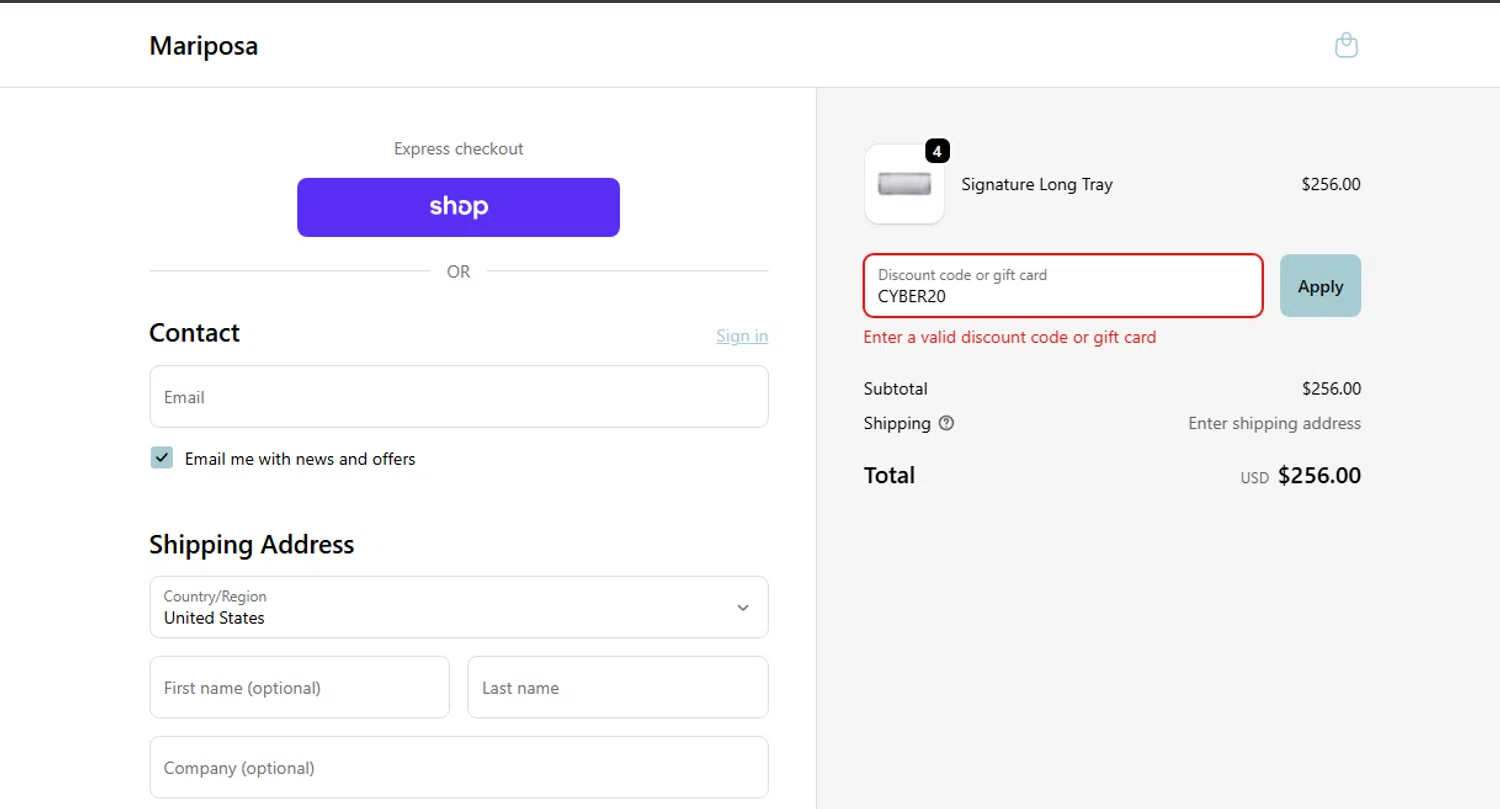This screenshot has width=1500, height=809.
Task: Go to the Mariposa store home
Action: (204, 46)
